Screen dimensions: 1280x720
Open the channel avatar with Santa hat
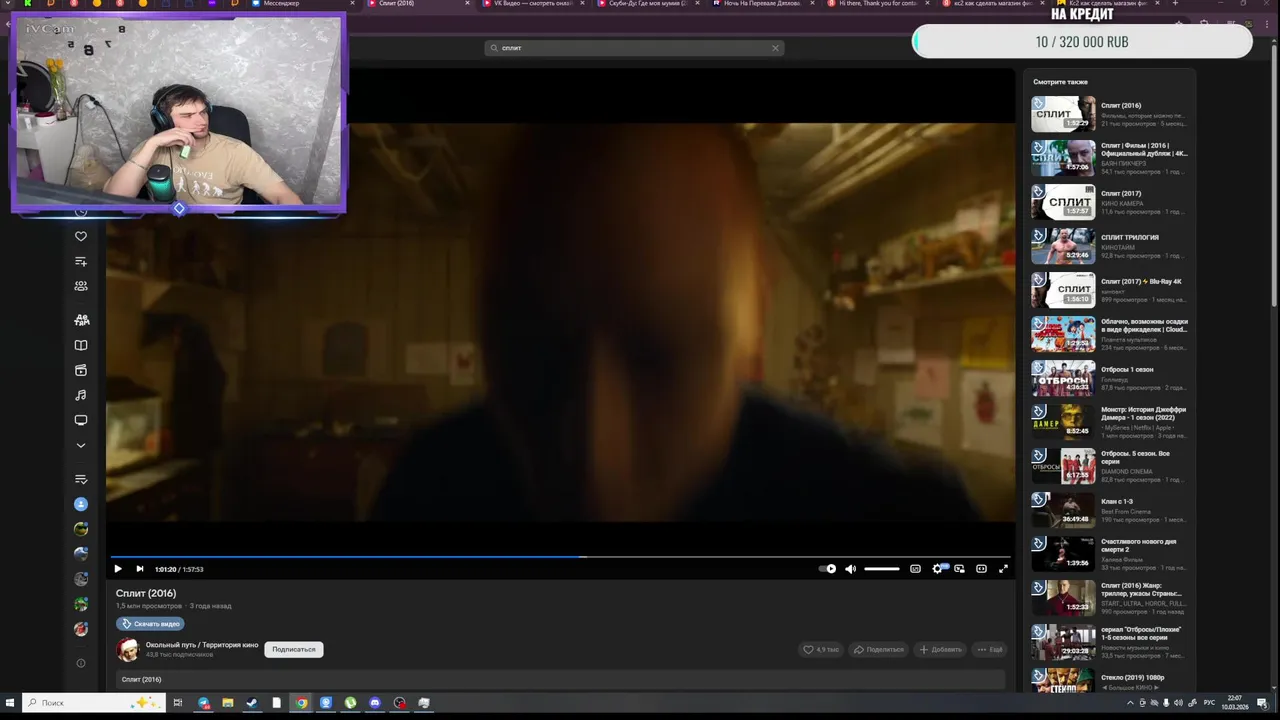128,650
